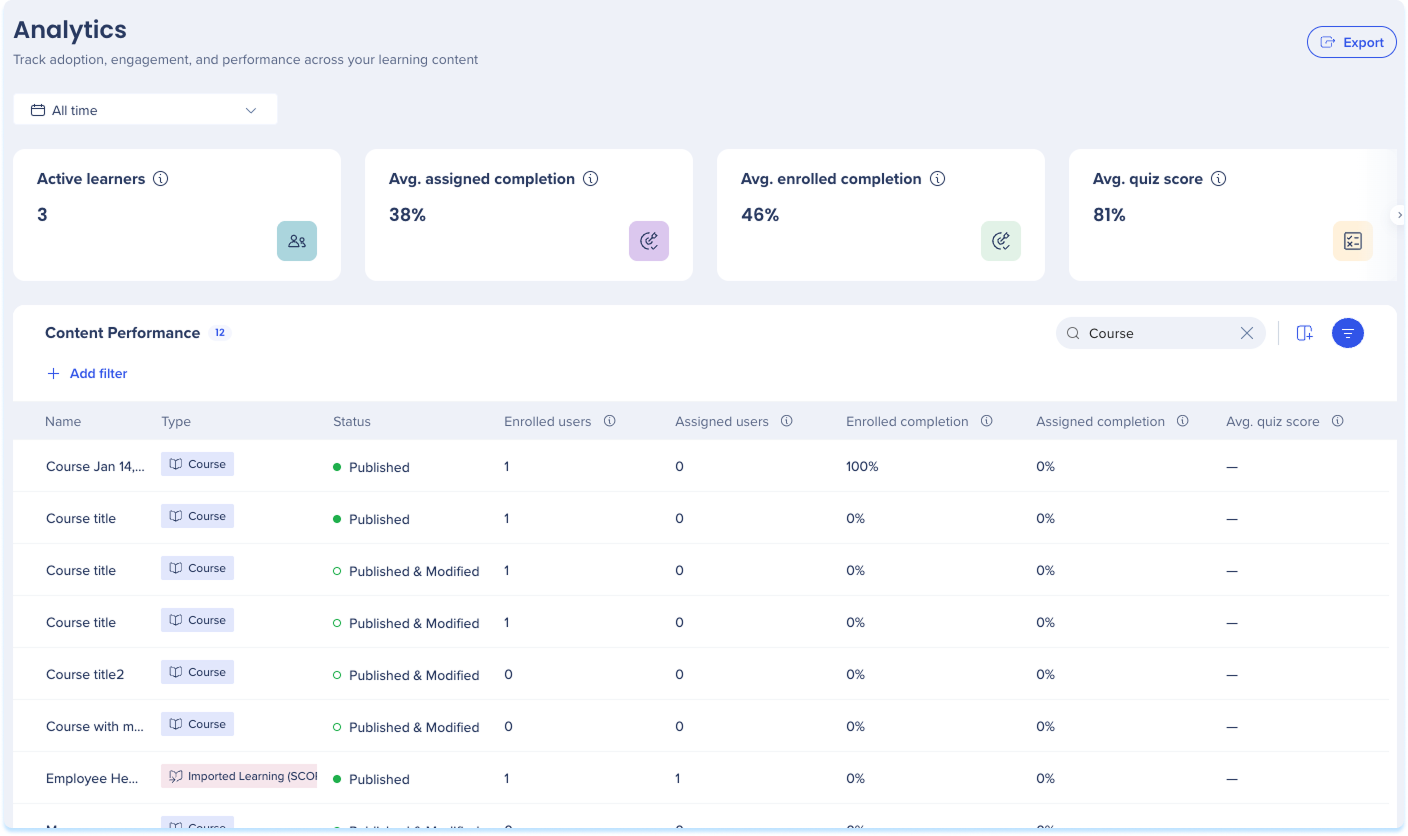Click info icon next to Avg. enrolled completion
Viewport: 1408px width, 836px height.
938,179
